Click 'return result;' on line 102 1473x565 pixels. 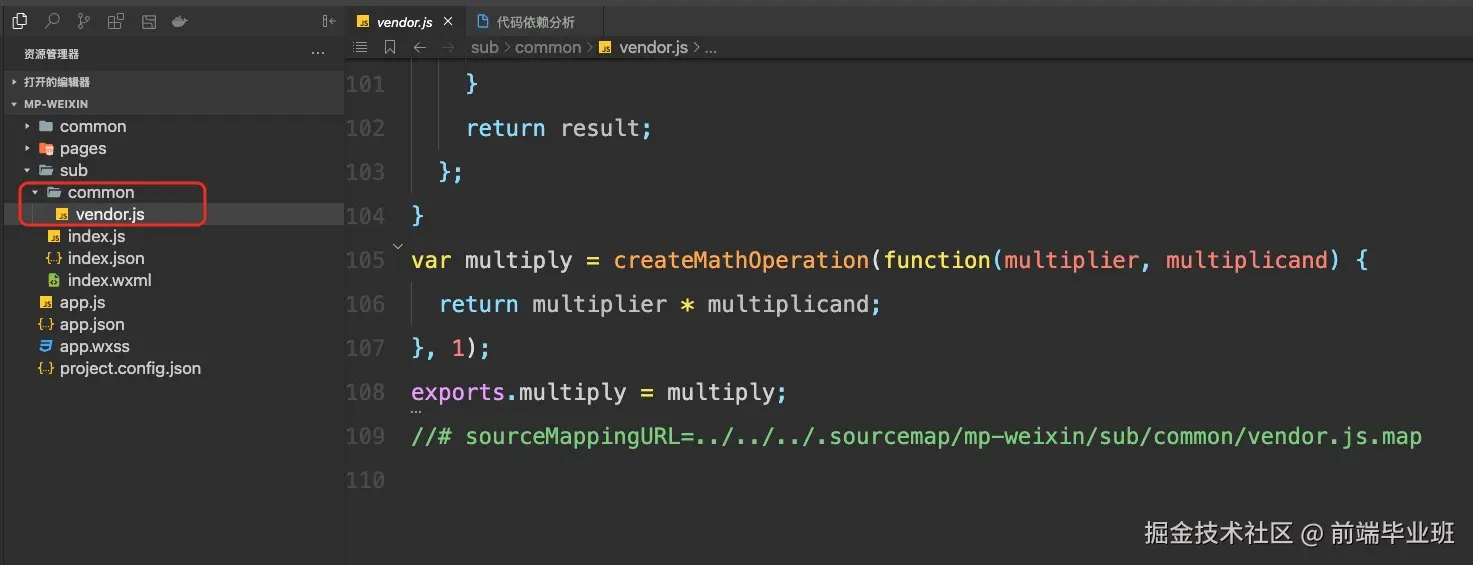[559, 128]
